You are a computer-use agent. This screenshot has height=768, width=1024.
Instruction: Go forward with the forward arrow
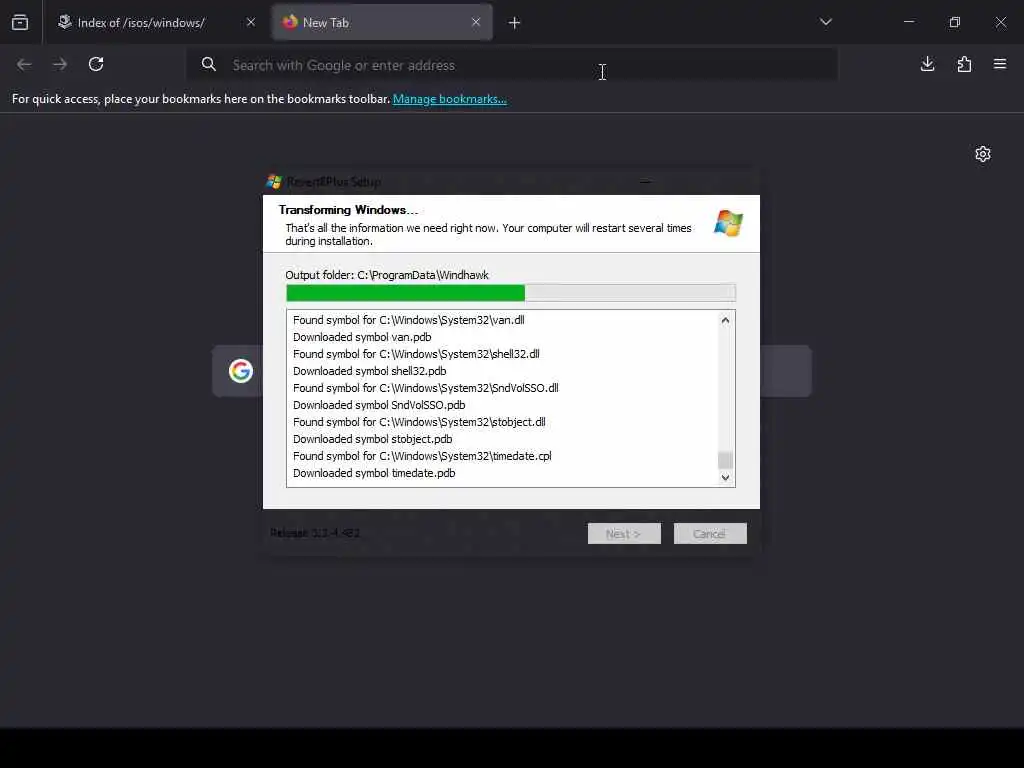(x=60, y=64)
